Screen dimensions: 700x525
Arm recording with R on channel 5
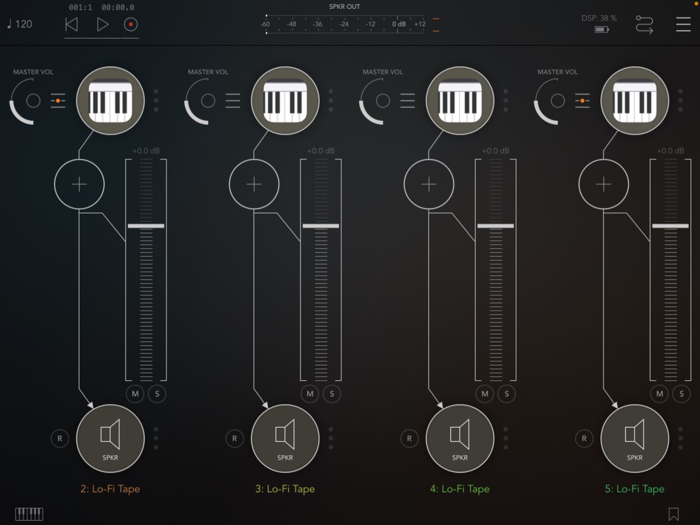584,438
